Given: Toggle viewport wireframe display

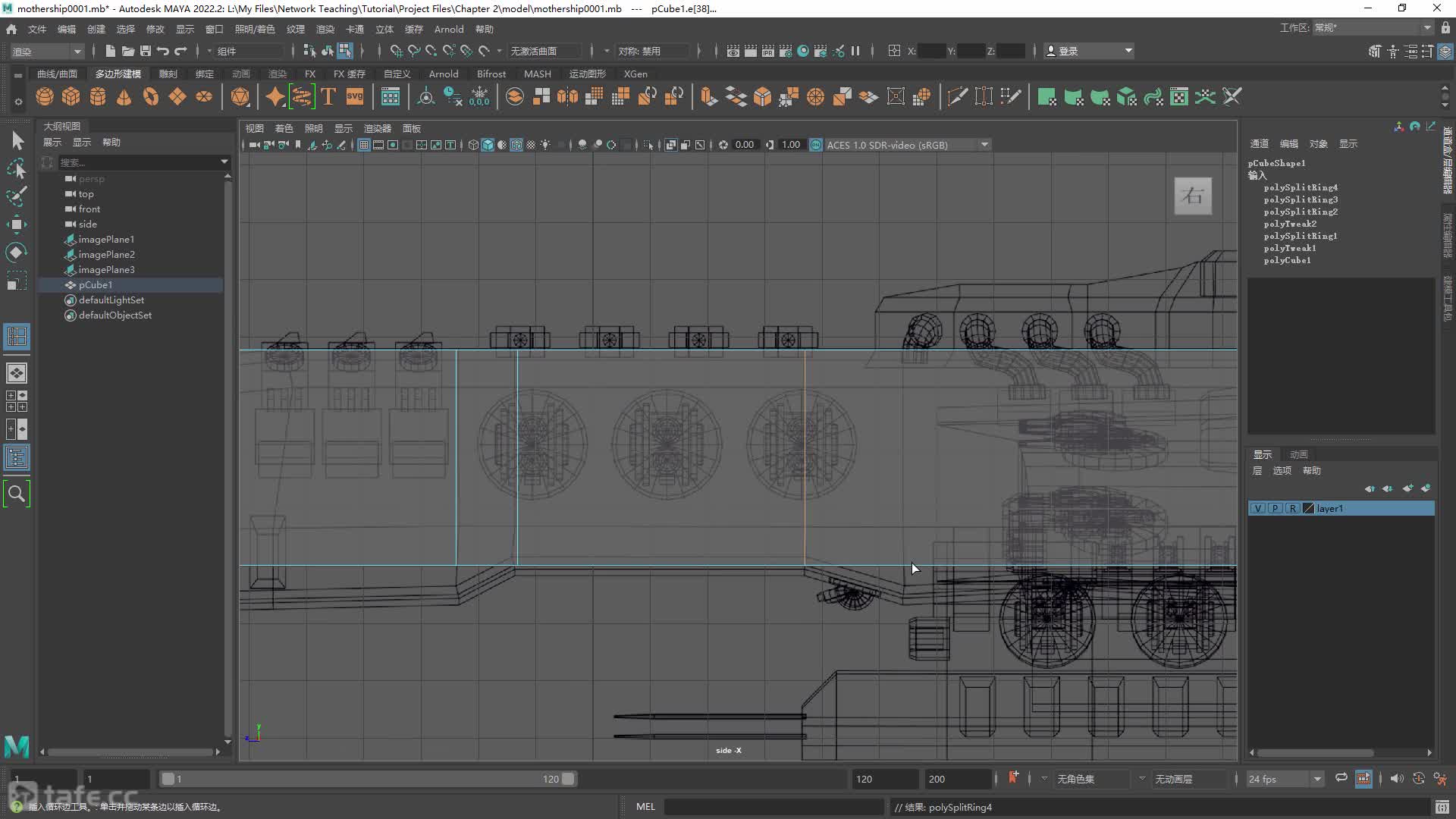Looking at the screenshot, I should pyautogui.click(x=473, y=145).
